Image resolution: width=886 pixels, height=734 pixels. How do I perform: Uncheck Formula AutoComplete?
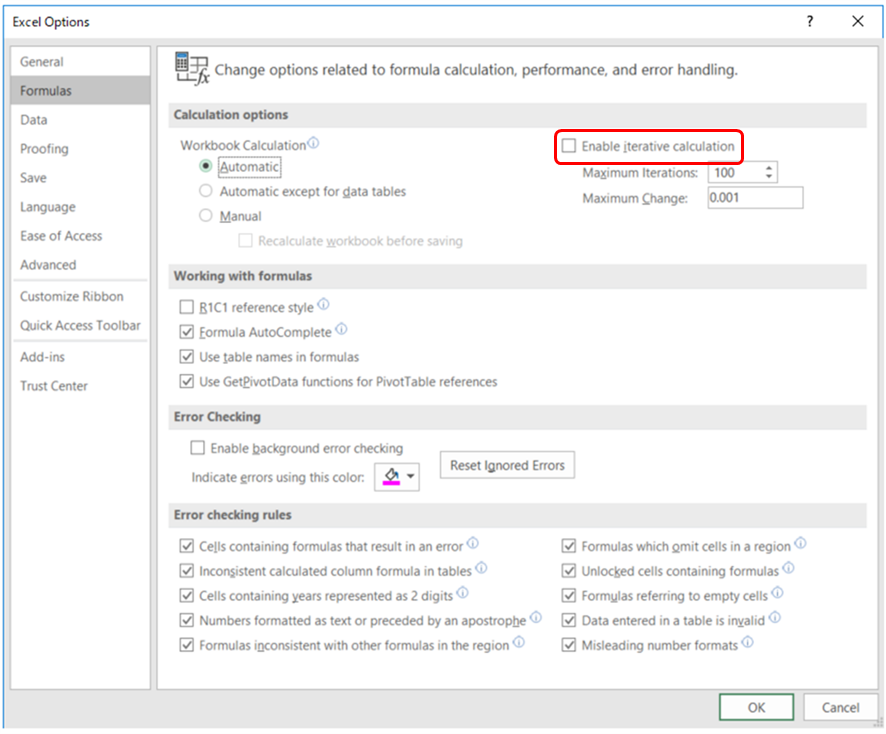186,332
